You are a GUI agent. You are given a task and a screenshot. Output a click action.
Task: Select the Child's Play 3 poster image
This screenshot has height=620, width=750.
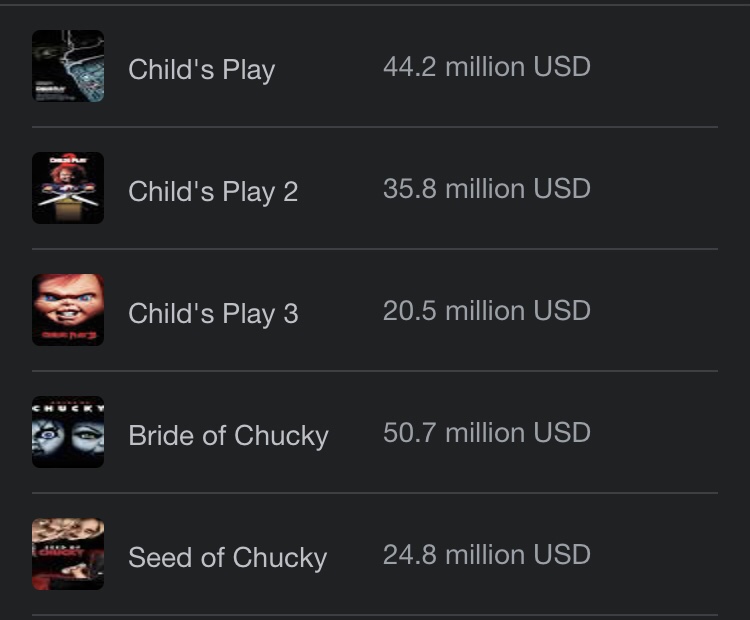click(68, 310)
